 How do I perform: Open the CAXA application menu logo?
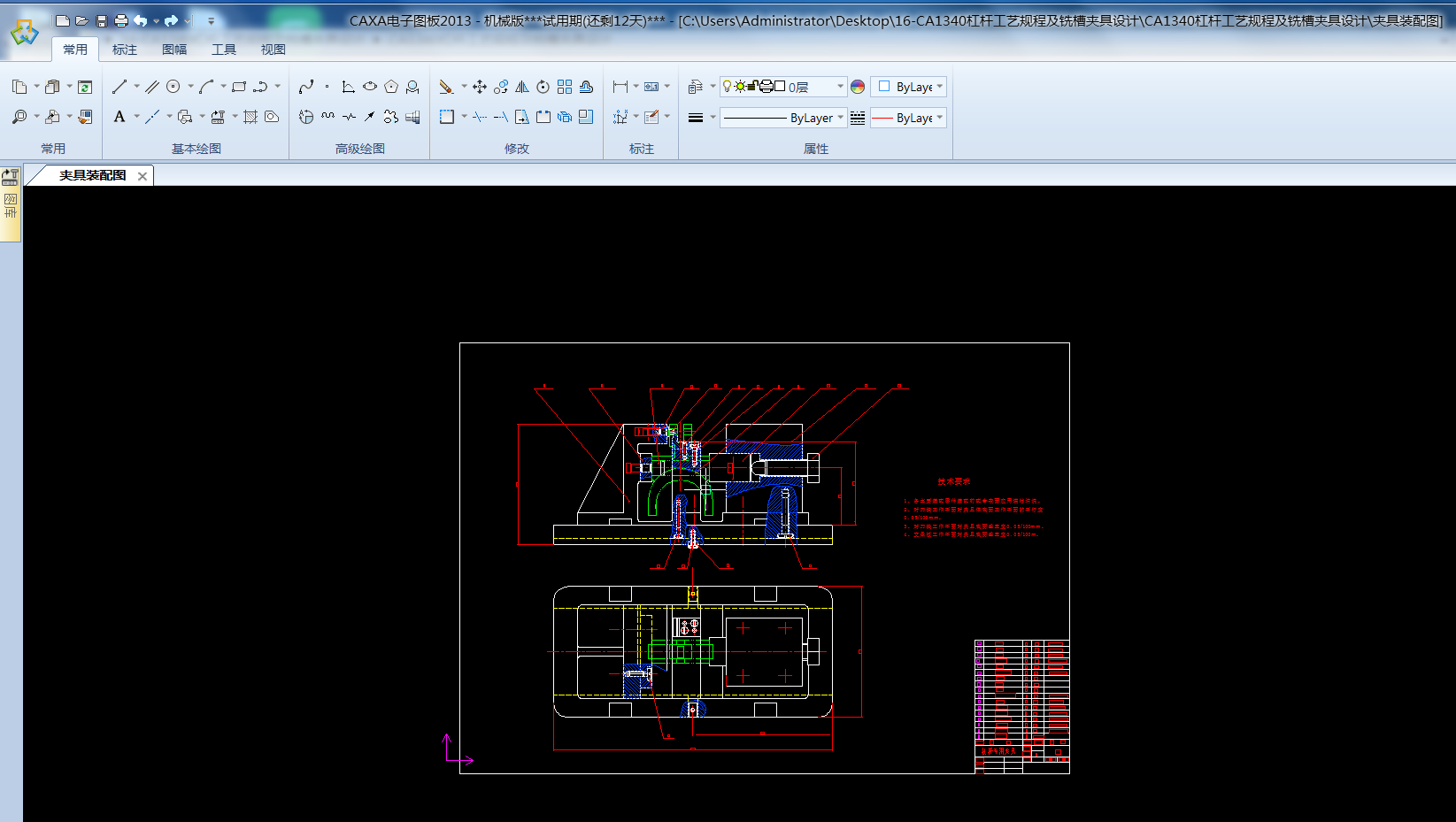pos(24,33)
